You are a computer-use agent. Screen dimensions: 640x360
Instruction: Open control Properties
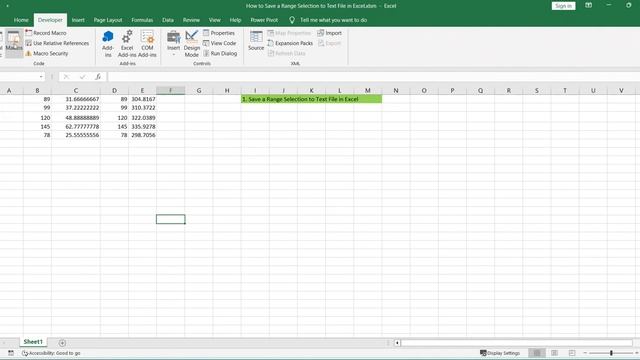click(x=219, y=33)
